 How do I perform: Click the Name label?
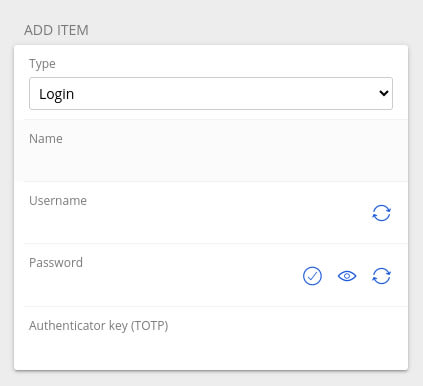pyautogui.click(x=46, y=139)
